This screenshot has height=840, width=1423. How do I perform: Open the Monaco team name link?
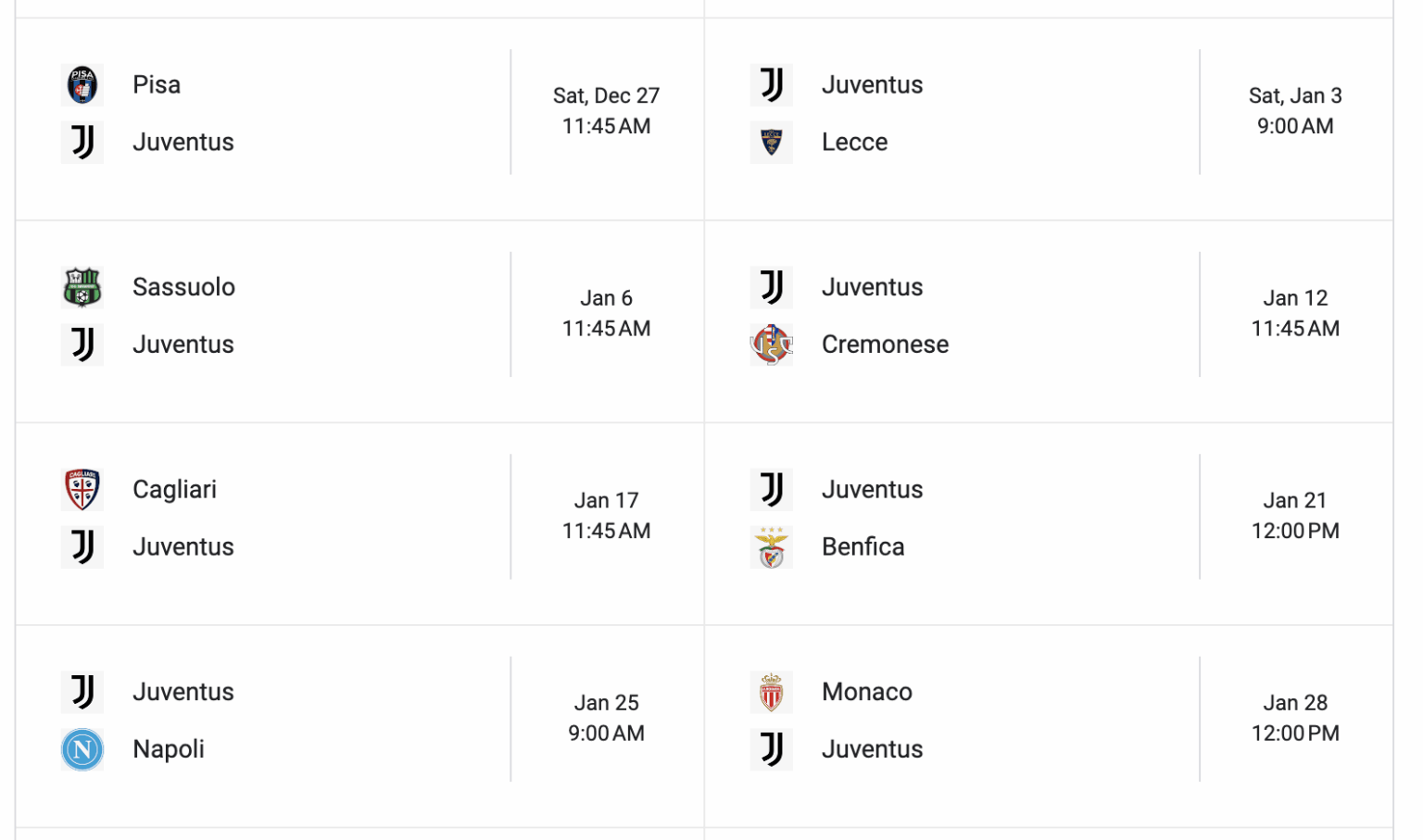[x=867, y=692]
